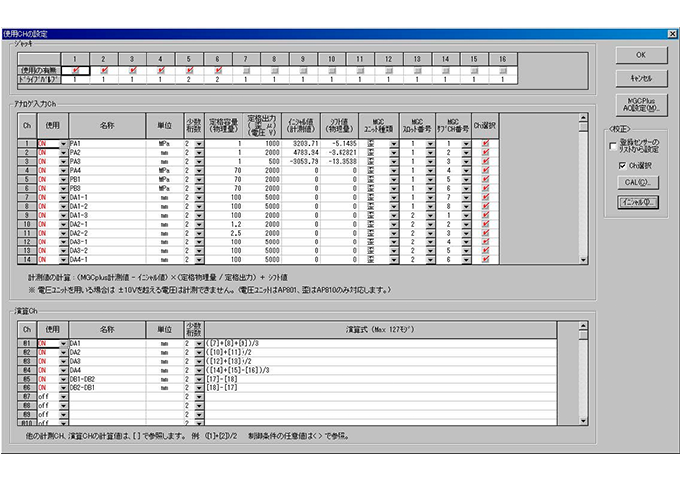The width and height of the screenshot is (680, 480).
Task: Click the 演算式 cell [17]-[18]
Action: click(x=381, y=379)
